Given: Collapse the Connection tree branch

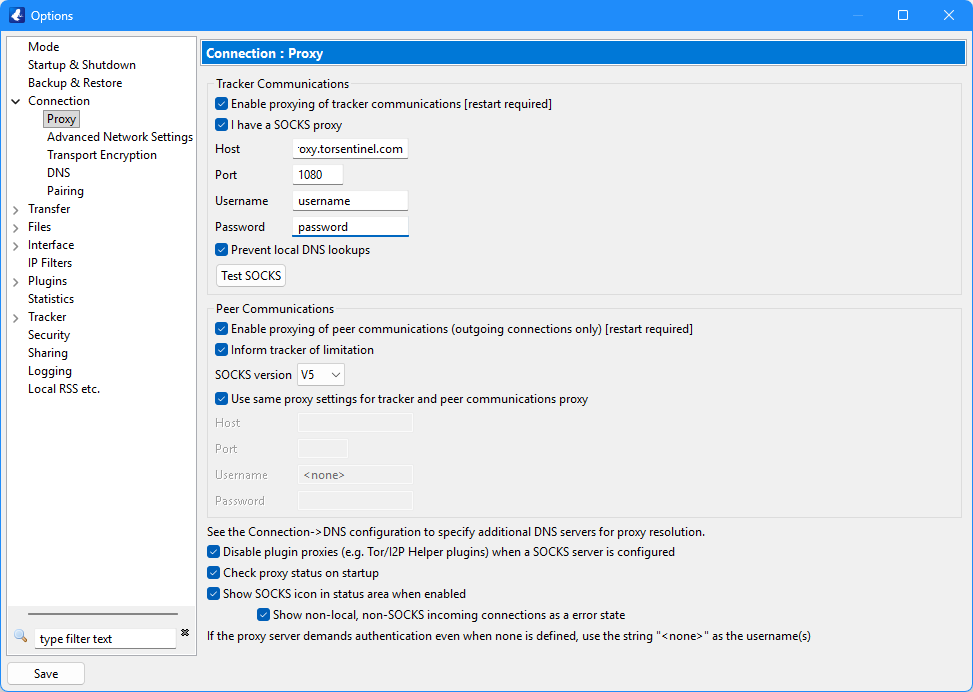Looking at the screenshot, I should click(14, 100).
